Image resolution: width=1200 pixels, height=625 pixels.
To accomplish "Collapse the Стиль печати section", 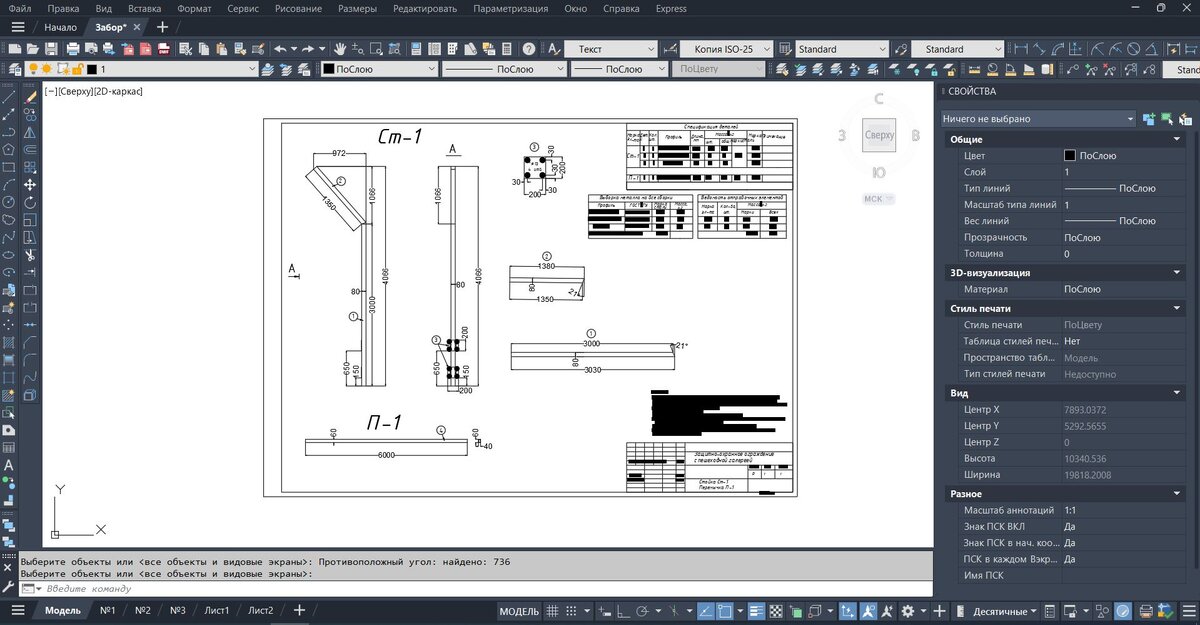I will click(1178, 308).
